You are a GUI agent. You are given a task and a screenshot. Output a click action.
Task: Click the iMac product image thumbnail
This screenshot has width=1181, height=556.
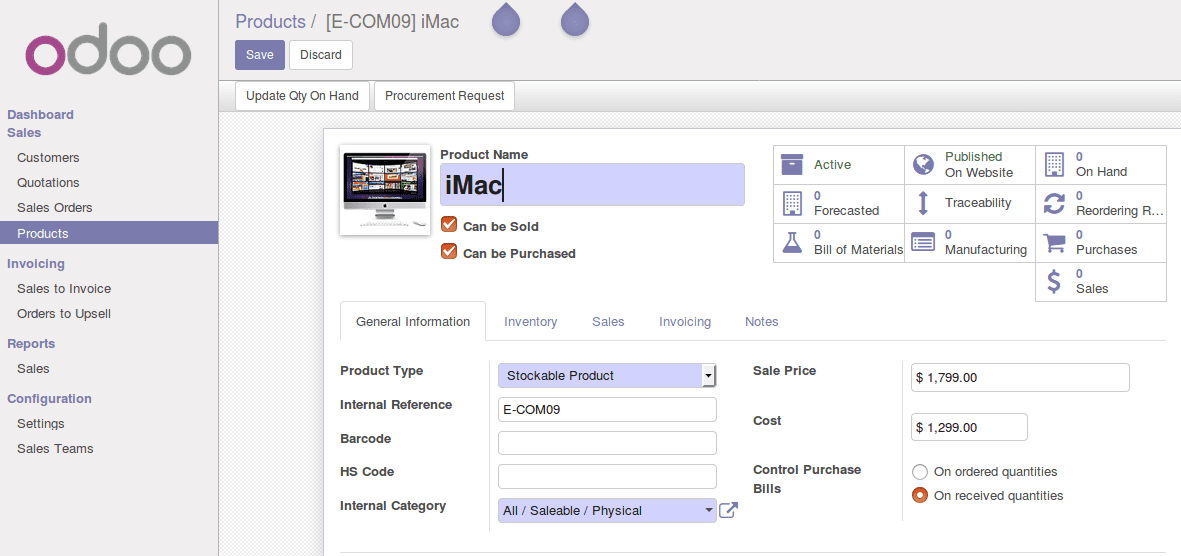coord(385,190)
